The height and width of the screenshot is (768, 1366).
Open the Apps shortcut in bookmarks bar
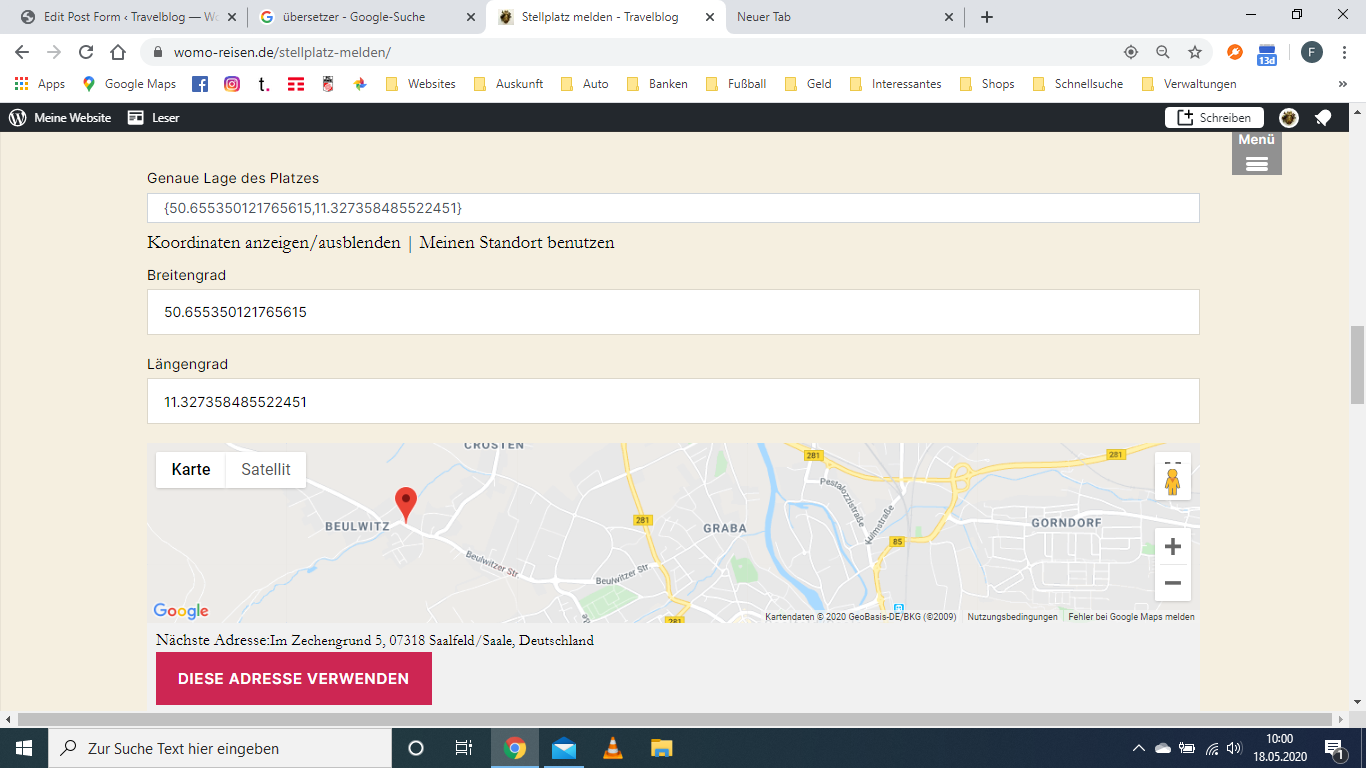coord(40,84)
